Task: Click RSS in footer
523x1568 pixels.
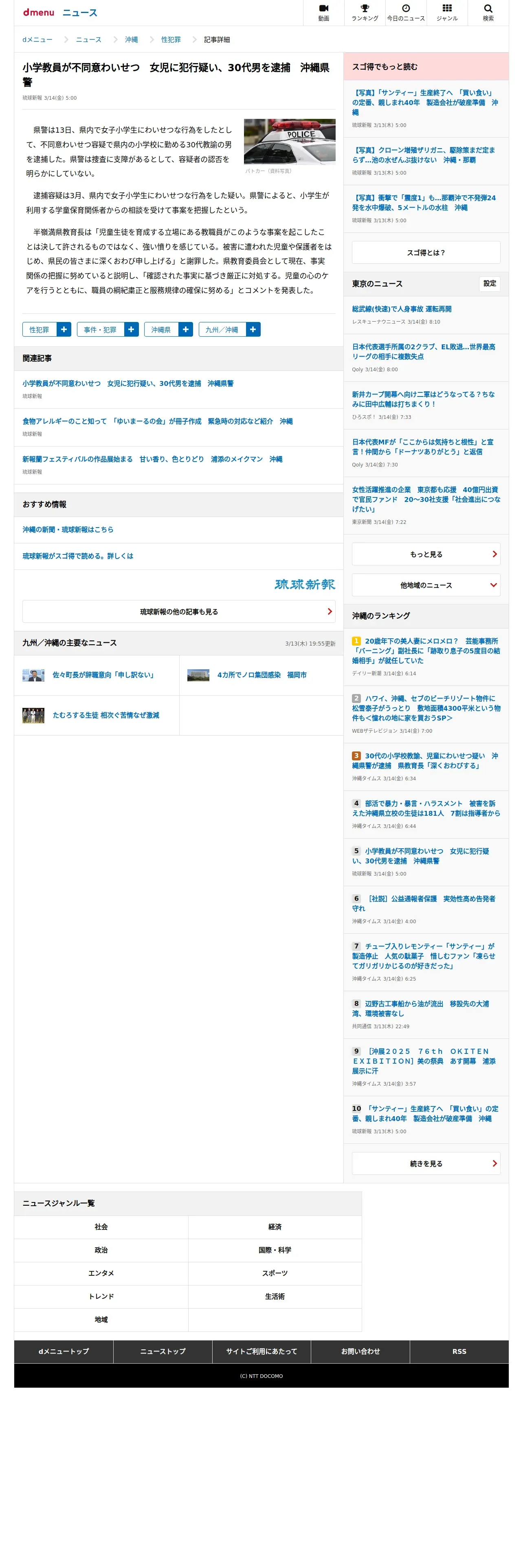Action: tap(459, 1351)
